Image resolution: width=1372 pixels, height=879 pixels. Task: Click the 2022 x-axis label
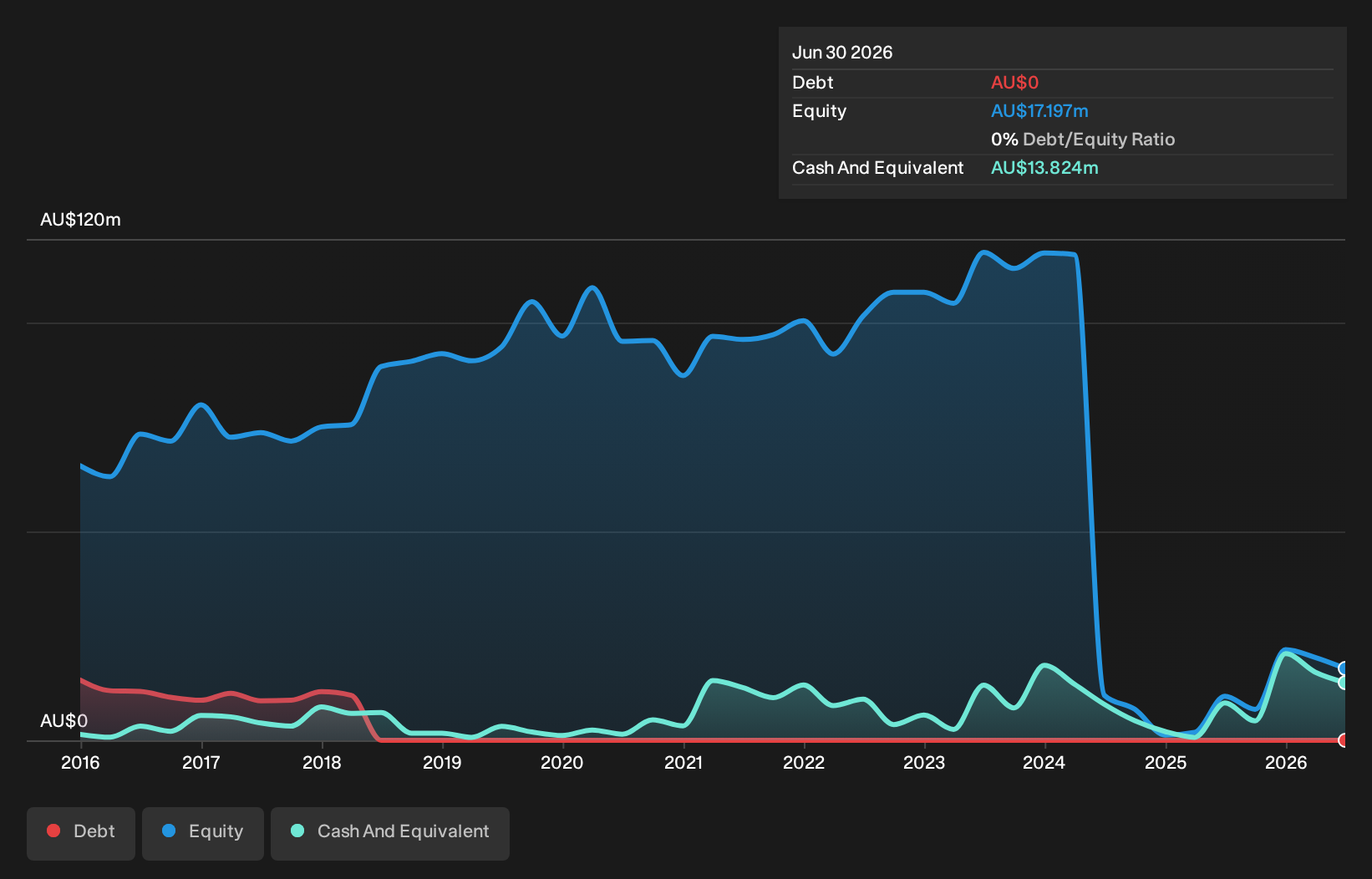point(804,762)
